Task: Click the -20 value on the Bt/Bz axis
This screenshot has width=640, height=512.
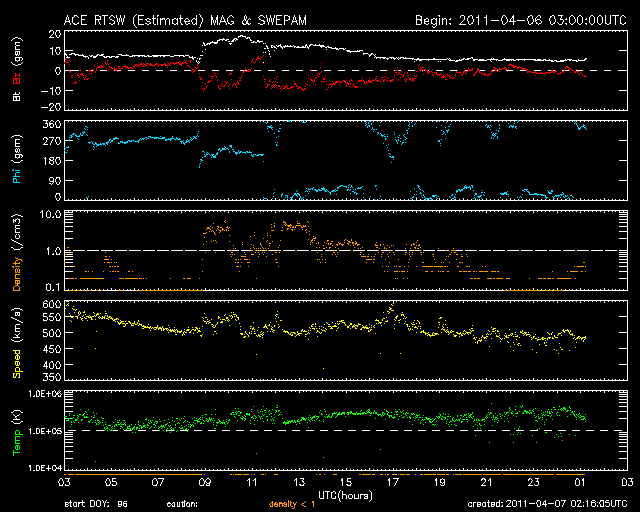Action: (51, 107)
